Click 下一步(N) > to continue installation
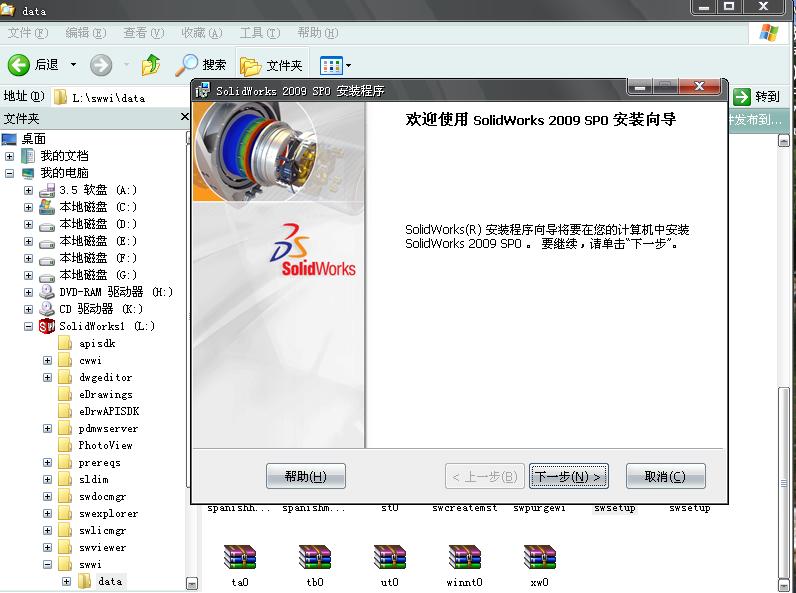The height and width of the screenshot is (593, 796). click(569, 476)
